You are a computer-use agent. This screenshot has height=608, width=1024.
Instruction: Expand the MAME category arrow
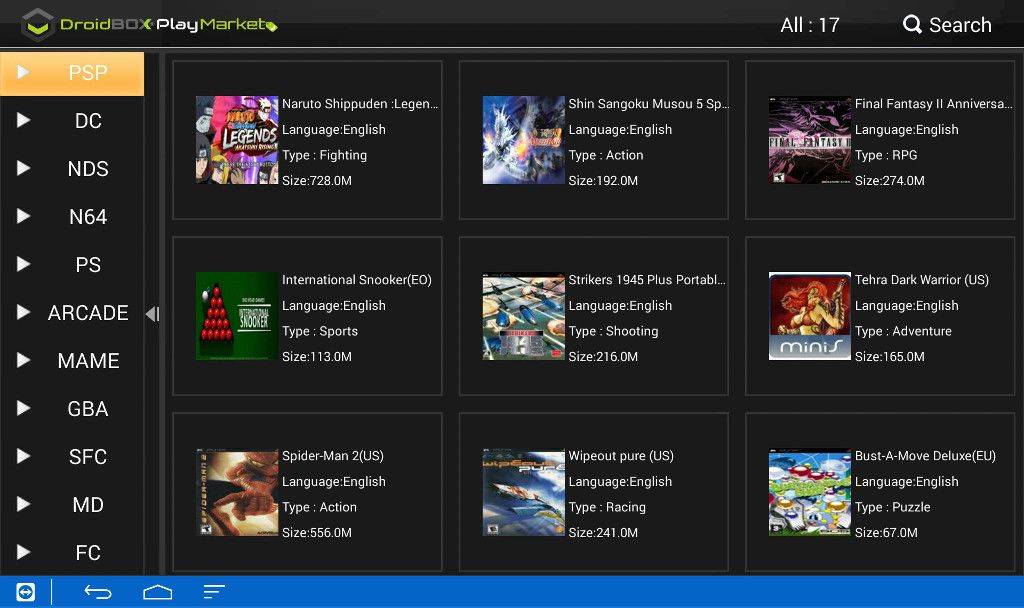(23, 360)
